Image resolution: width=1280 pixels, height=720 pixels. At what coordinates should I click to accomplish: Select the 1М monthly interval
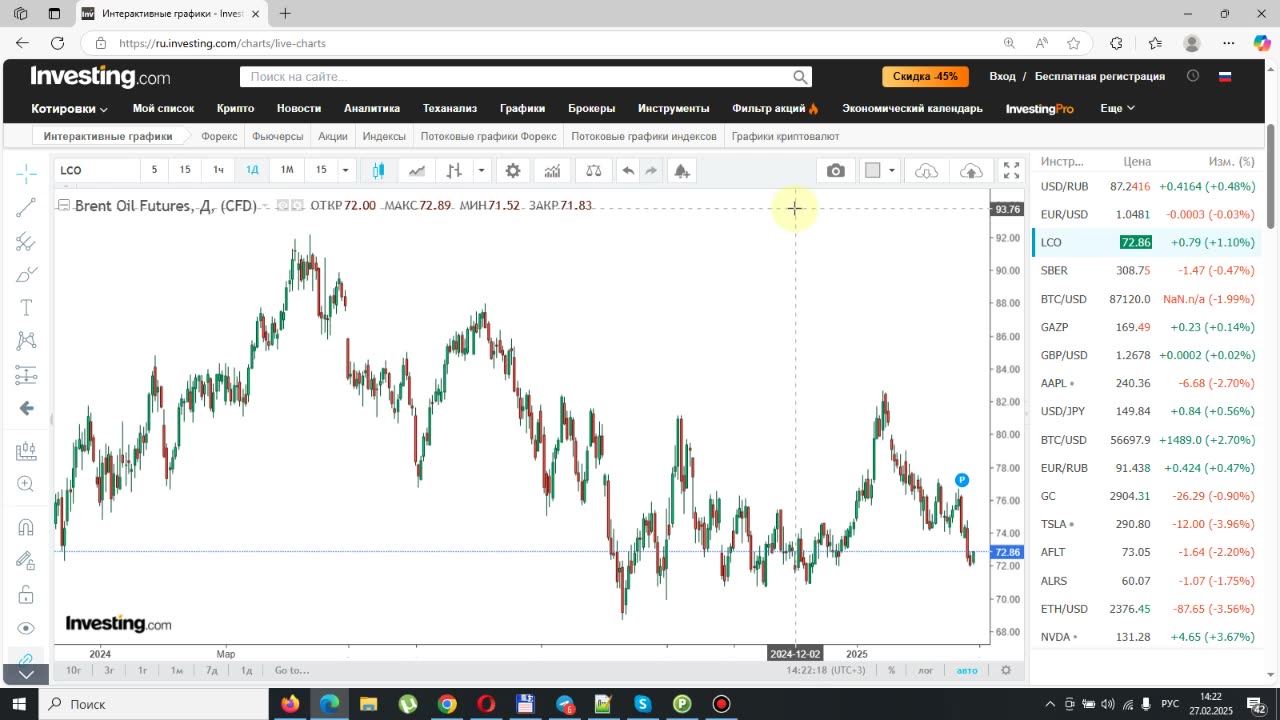(287, 170)
